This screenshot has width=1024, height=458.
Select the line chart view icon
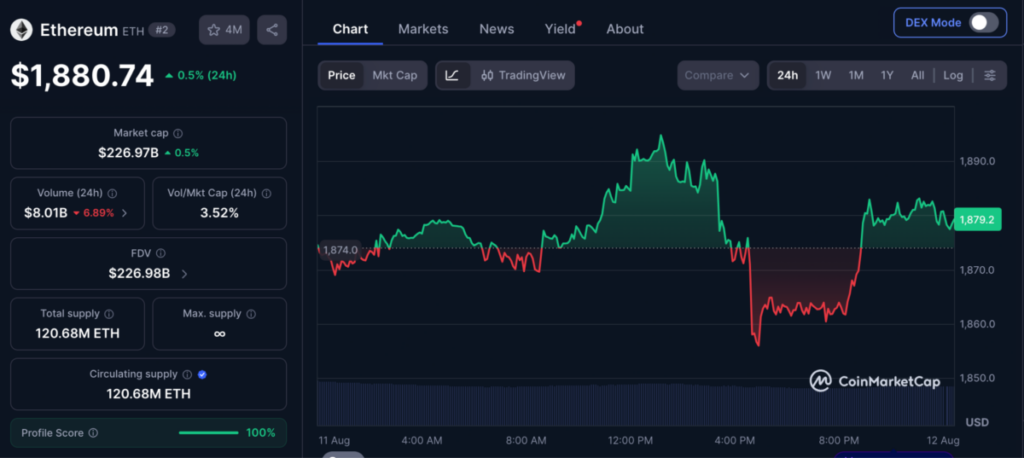(452, 75)
